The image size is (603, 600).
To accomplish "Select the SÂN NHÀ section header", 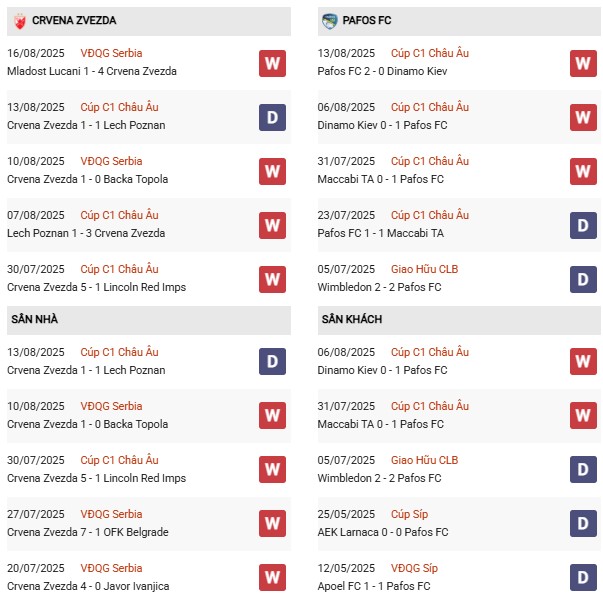I will pyautogui.click(x=34, y=319).
